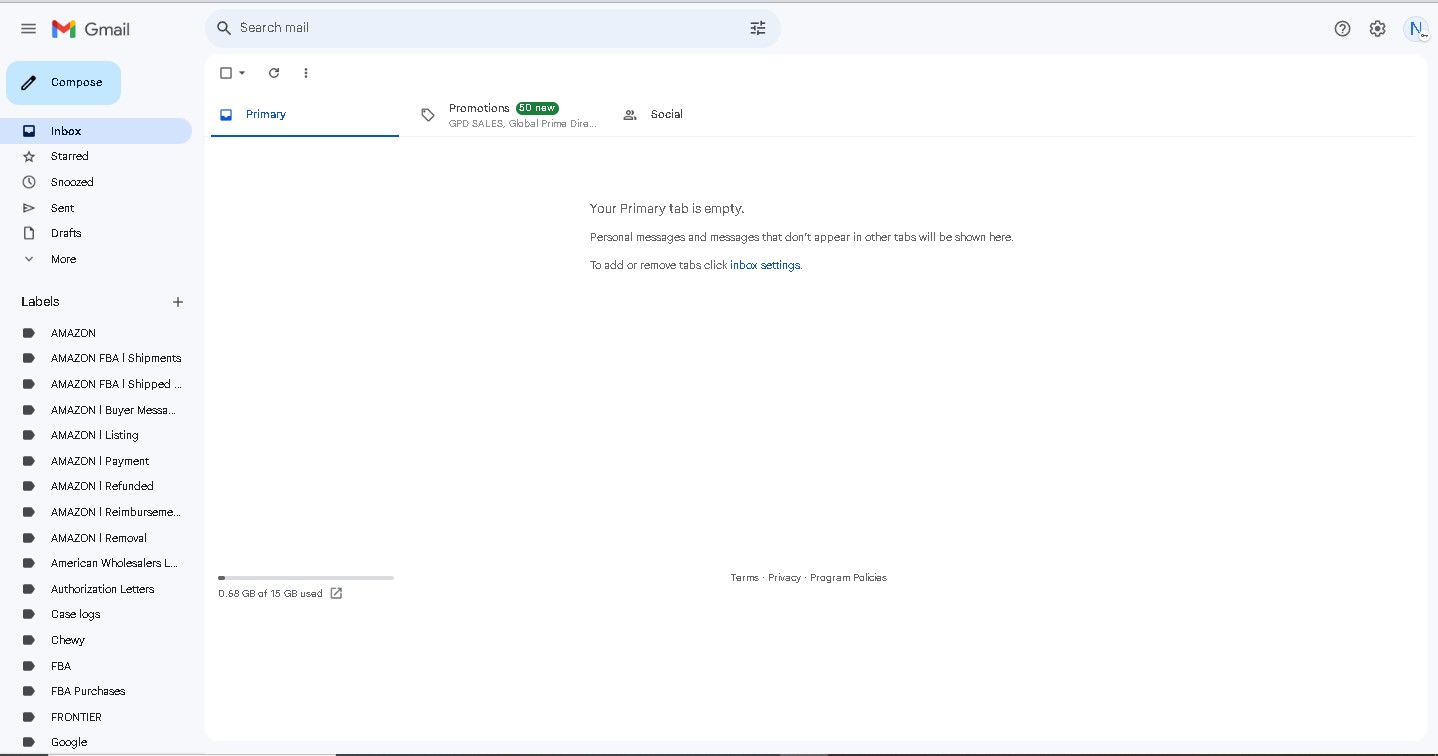Click the Social people icon
Viewport: 1438px width, 756px height.
(x=630, y=115)
